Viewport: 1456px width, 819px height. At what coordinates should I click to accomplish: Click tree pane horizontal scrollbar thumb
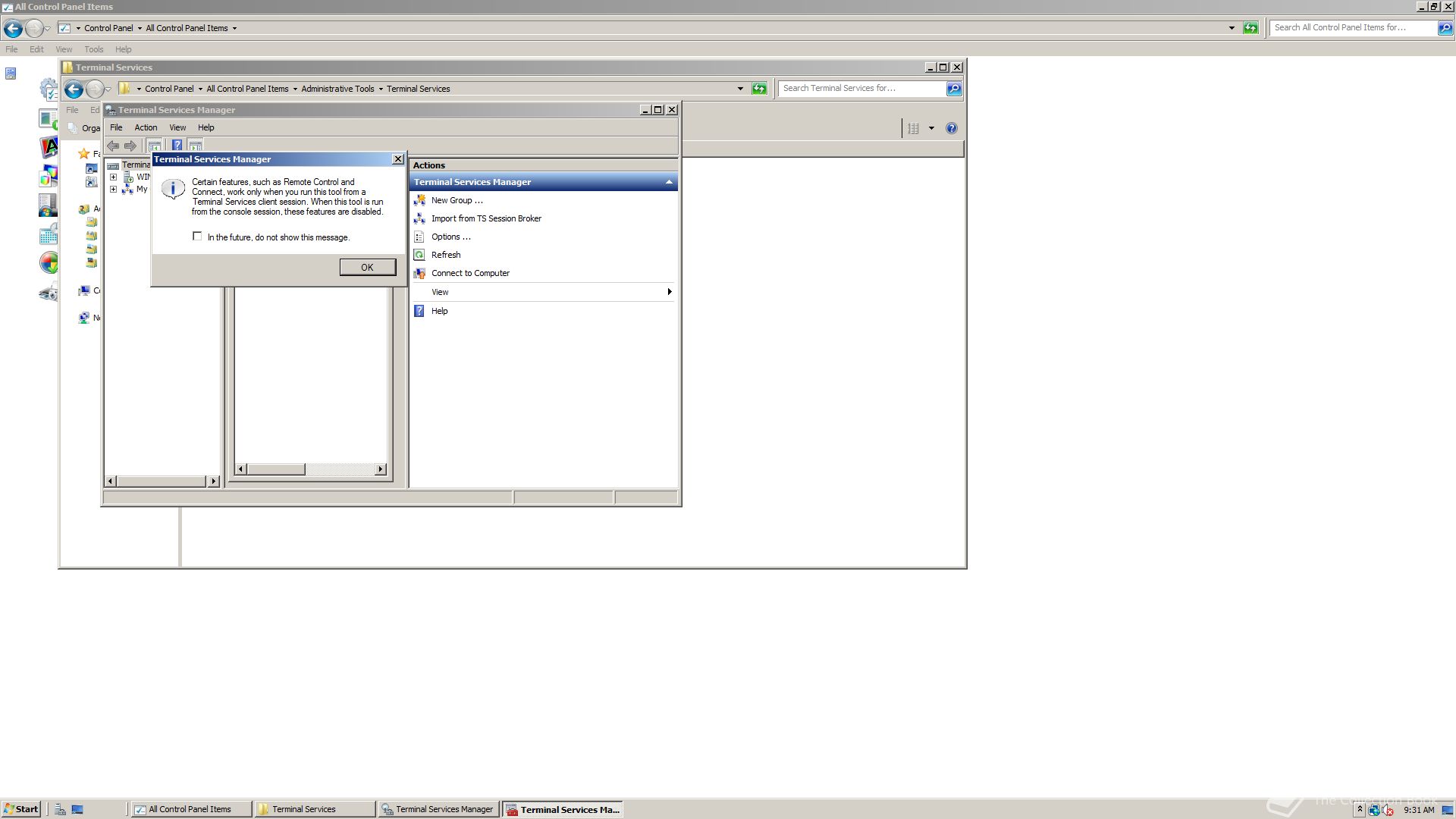(162, 481)
